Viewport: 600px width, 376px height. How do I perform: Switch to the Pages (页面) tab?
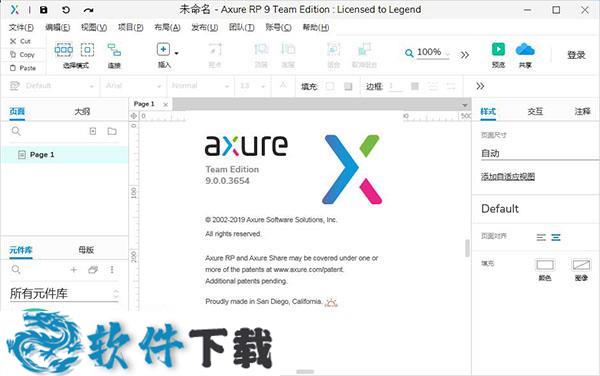17,111
